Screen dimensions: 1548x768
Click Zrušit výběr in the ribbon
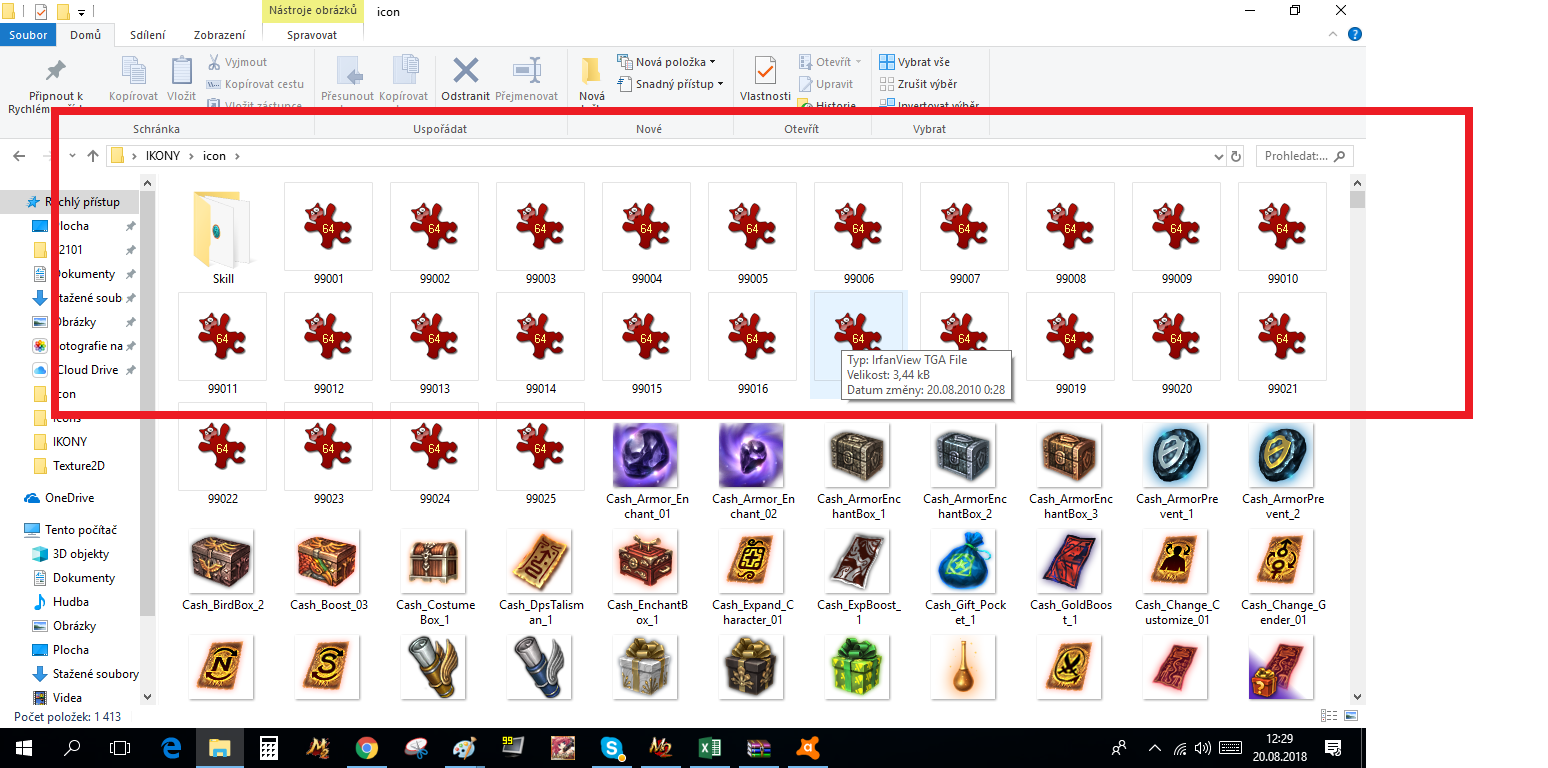[918, 84]
